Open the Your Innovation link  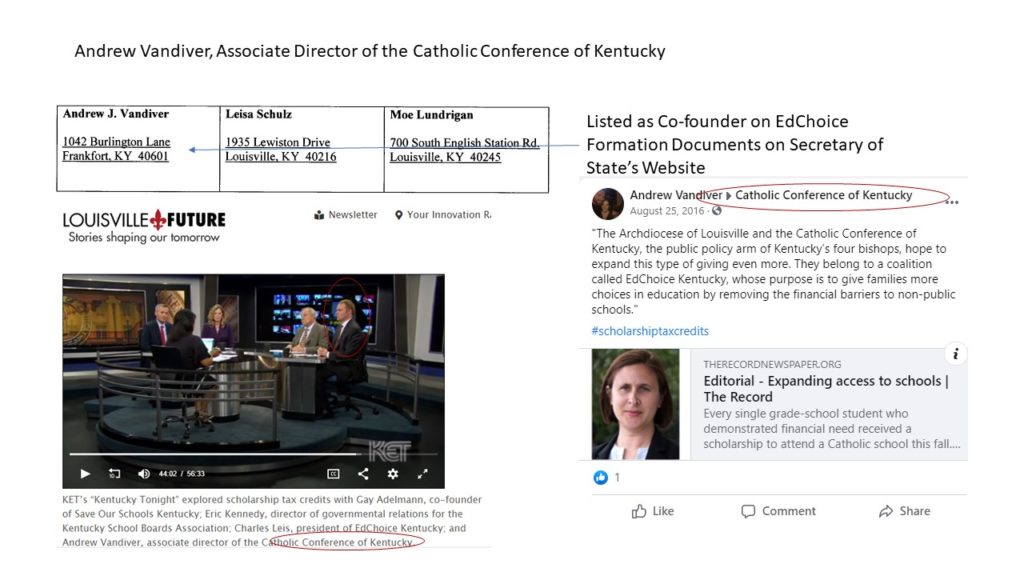pyautogui.click(x=449, y=214)
